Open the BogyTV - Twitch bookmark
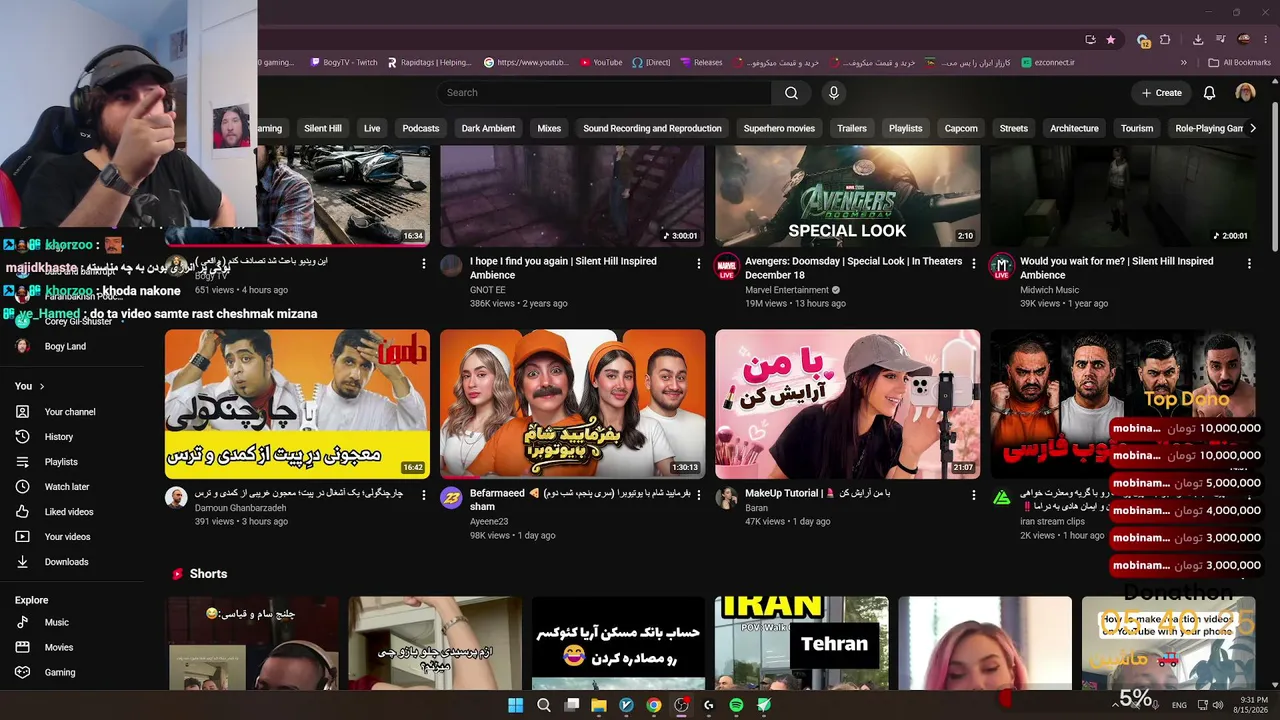Viewport: 1280px width, 720px height. point(343,62)
